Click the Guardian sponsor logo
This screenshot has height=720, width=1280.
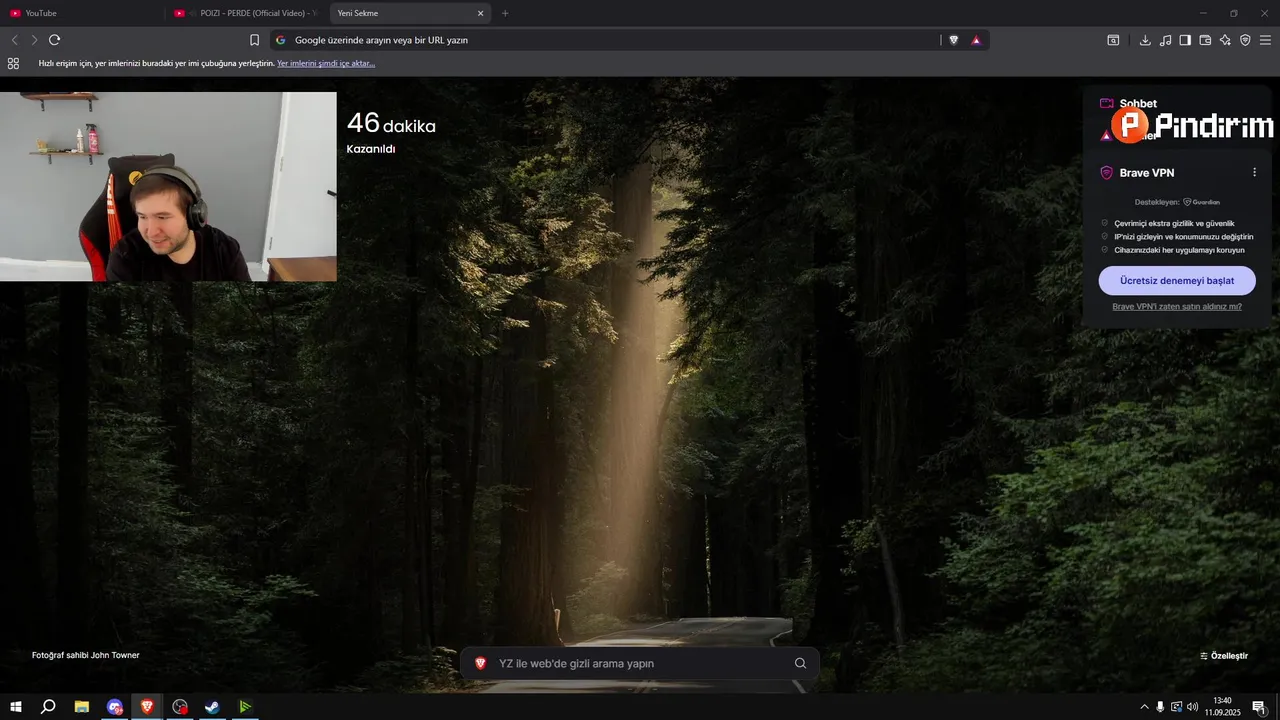click(x=1202, y=202)
